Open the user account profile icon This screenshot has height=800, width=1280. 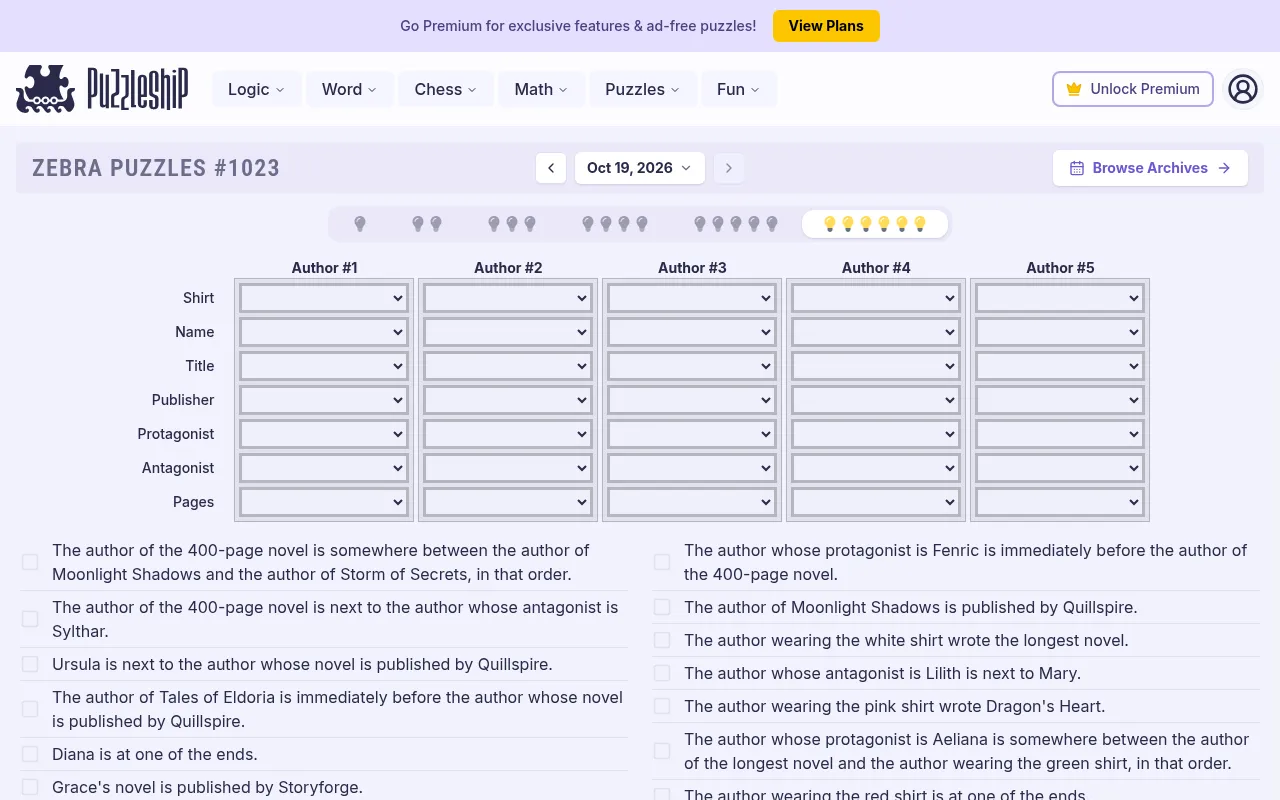pyautogui.click(x=1242, y=89)
